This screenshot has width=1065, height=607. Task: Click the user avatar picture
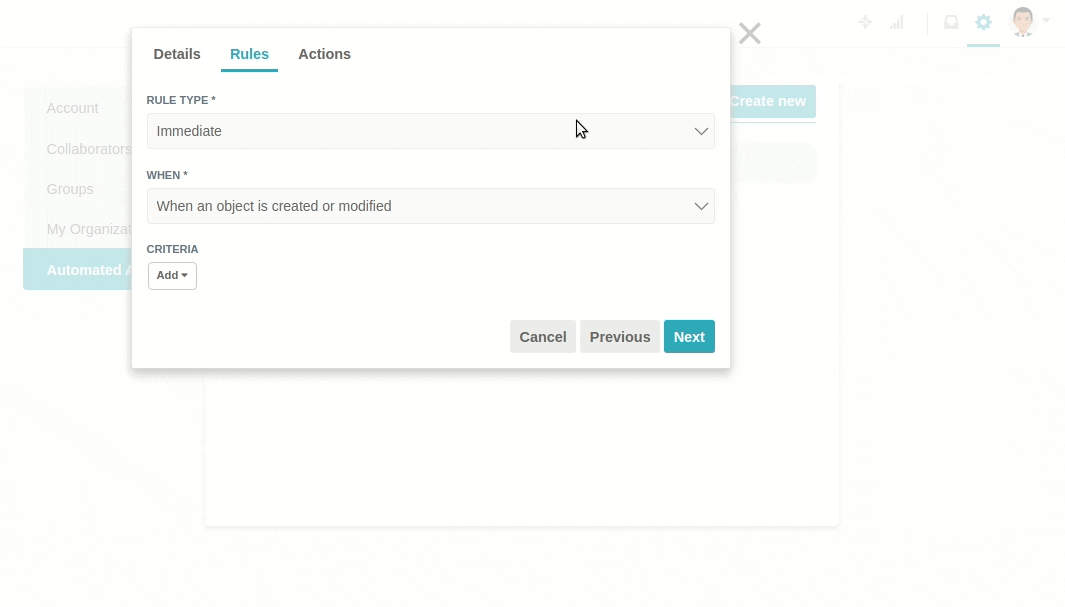coord(1022,22)
